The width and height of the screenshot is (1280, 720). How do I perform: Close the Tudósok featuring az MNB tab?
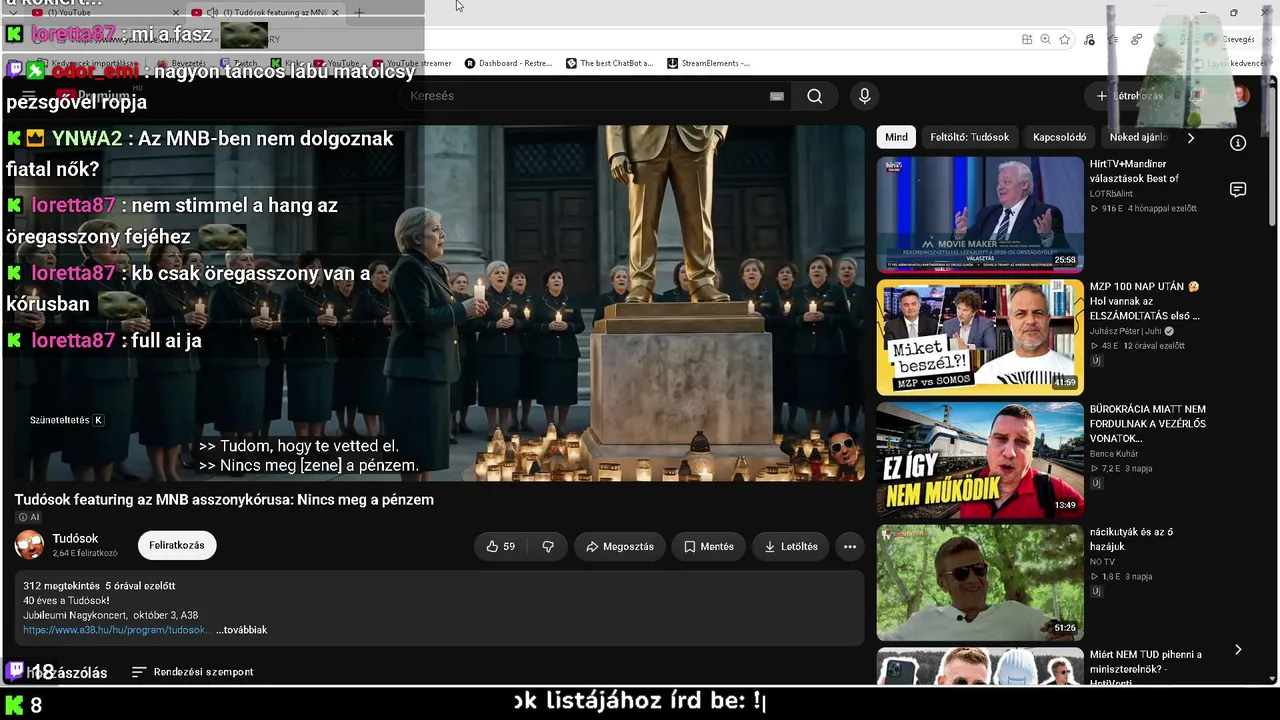pos(335,13)
